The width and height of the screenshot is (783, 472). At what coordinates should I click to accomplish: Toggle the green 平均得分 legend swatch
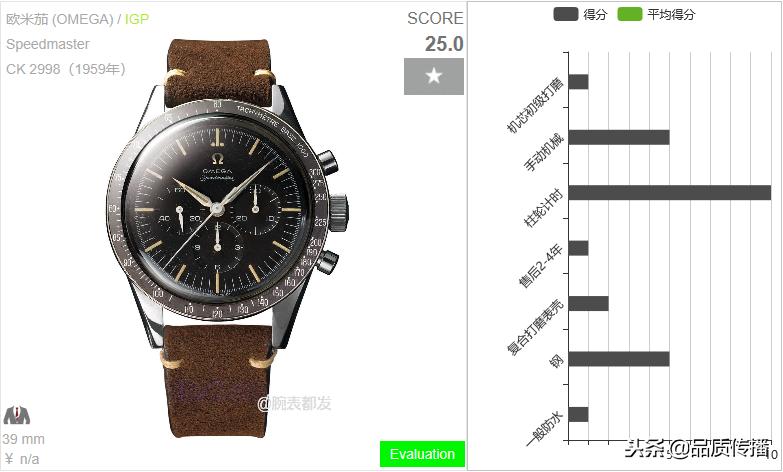tap(629, 14)
